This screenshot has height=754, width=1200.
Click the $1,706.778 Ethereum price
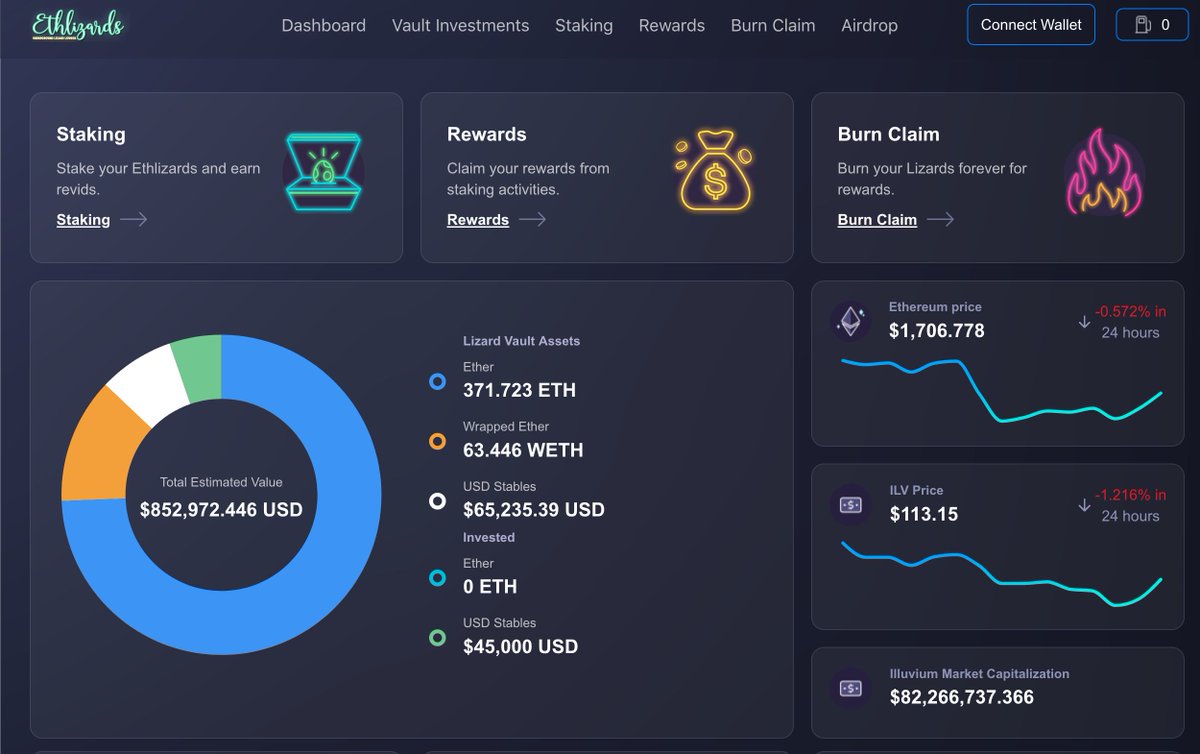point(937,331)
